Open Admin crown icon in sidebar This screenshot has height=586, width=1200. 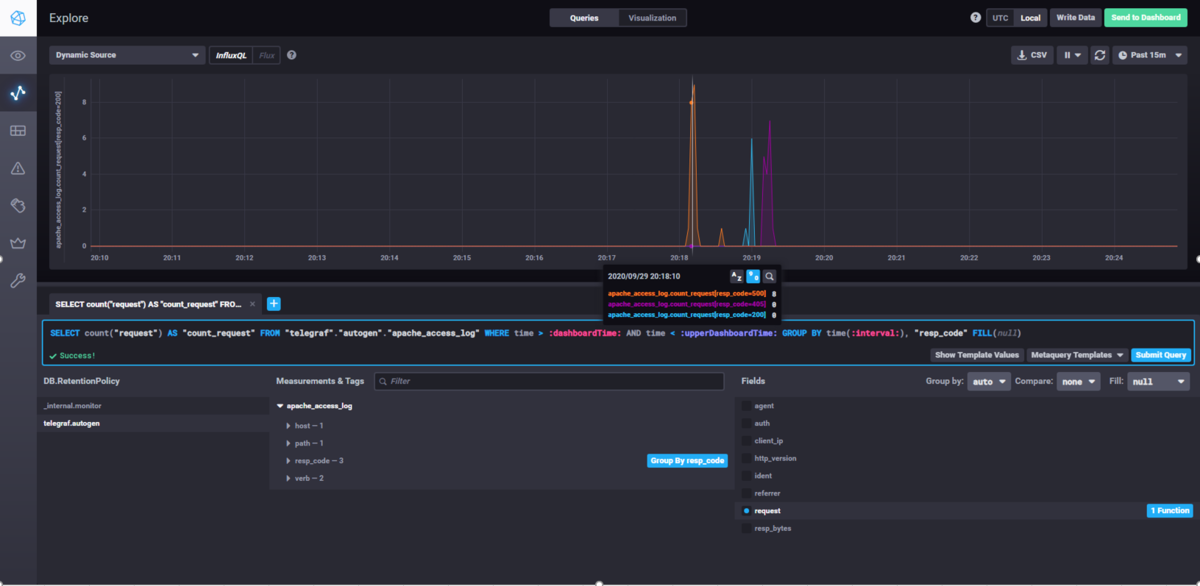pyautogui.click(x=18, y=243)
